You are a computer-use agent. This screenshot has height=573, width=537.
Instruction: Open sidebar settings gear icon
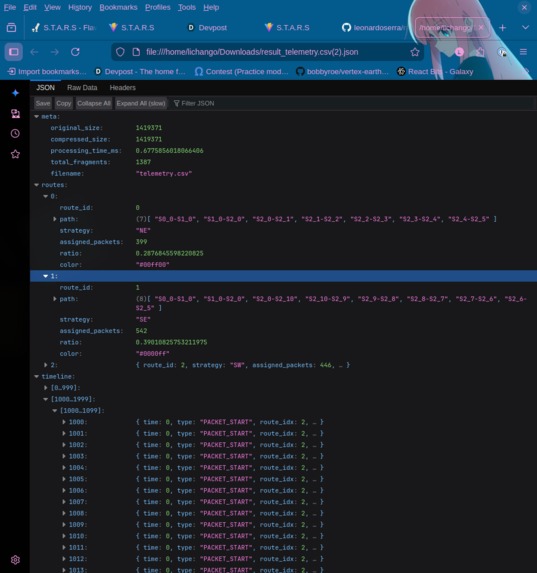pyautogui.click(x=15, y=559)
